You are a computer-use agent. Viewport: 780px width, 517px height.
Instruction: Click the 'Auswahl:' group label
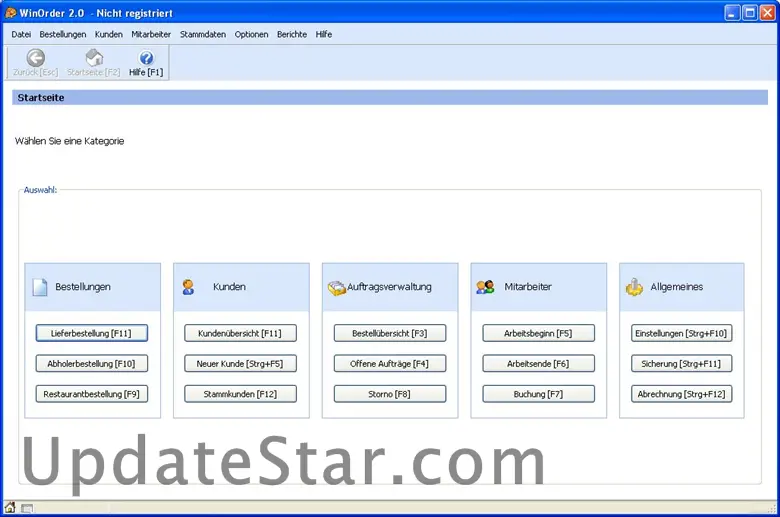pos(40,190)
